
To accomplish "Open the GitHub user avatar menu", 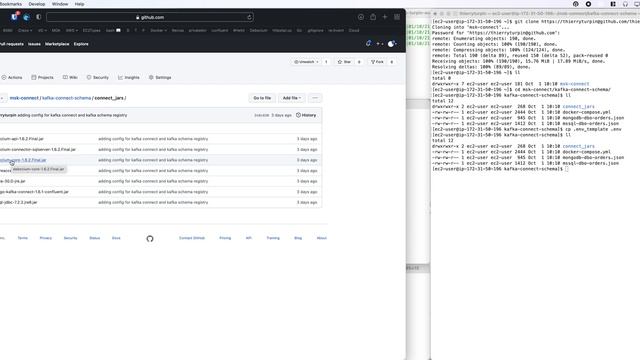I will click(392, 44).
